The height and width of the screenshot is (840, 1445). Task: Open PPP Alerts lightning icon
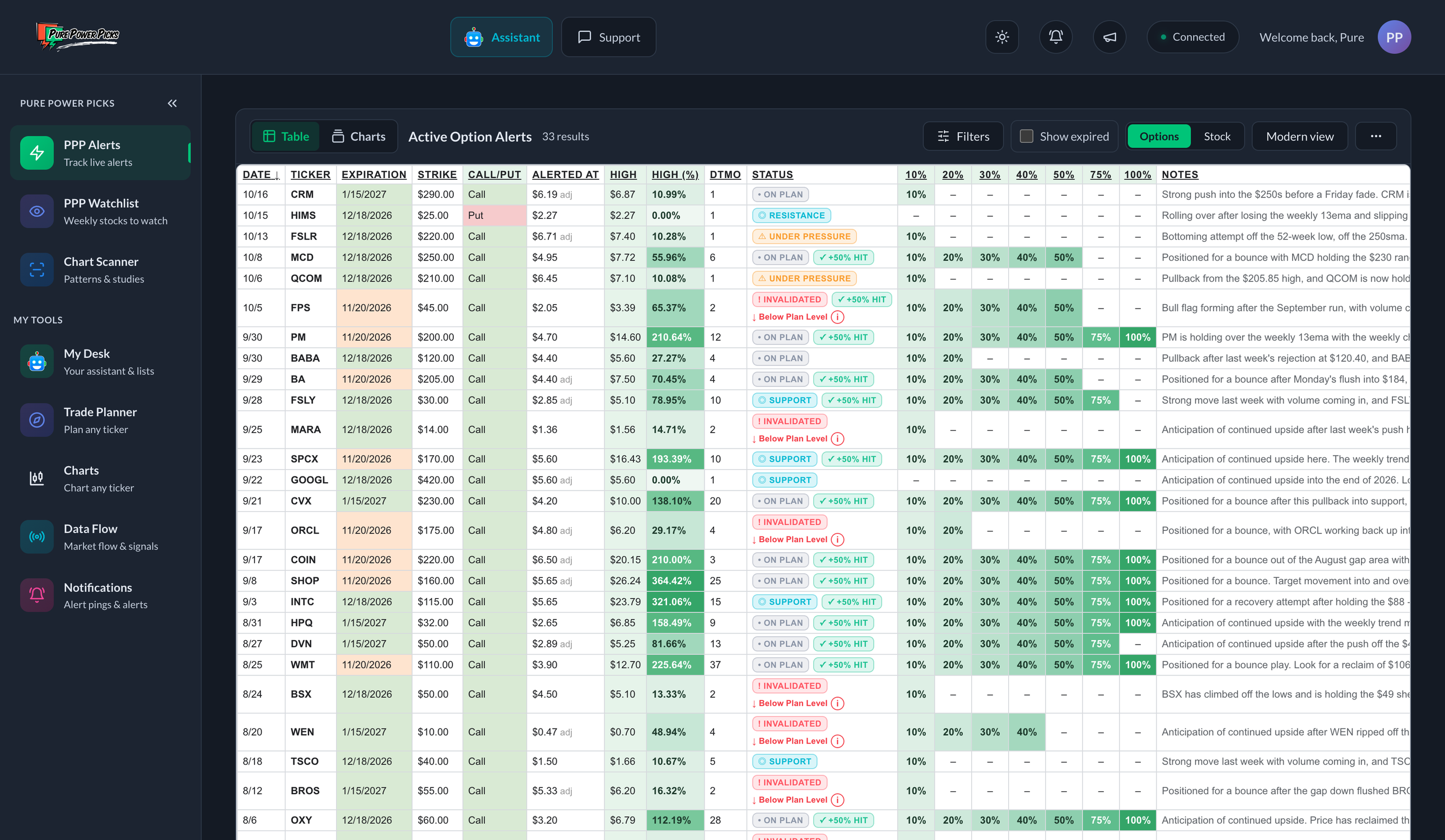coord(37,152)
